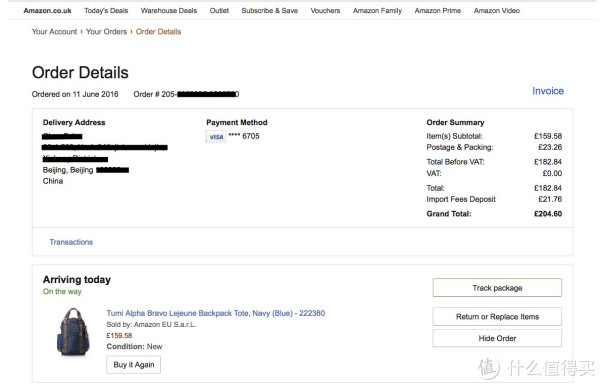This screenshot has width=600, height=385.
Task: Open Subscribe & Save in navigation
Action: [269, 11]
